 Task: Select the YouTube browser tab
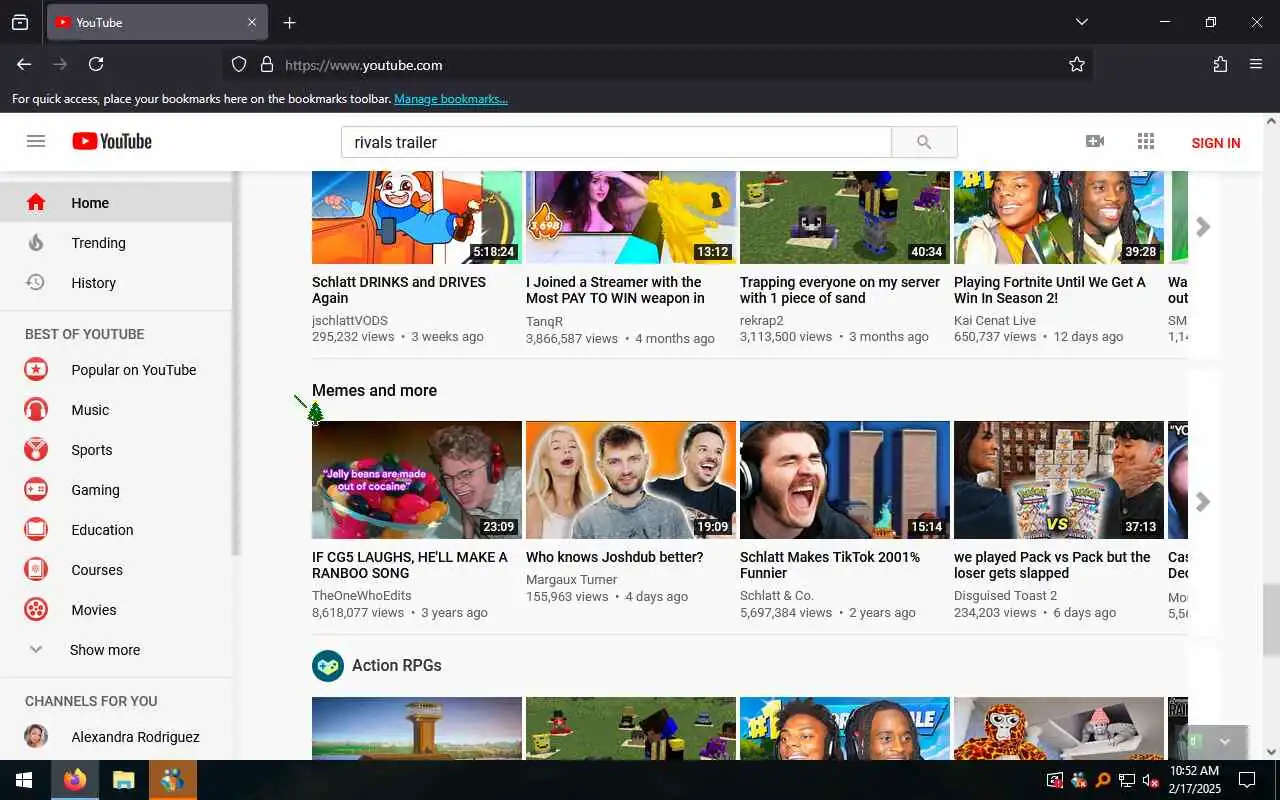click(x=157, y=22)
